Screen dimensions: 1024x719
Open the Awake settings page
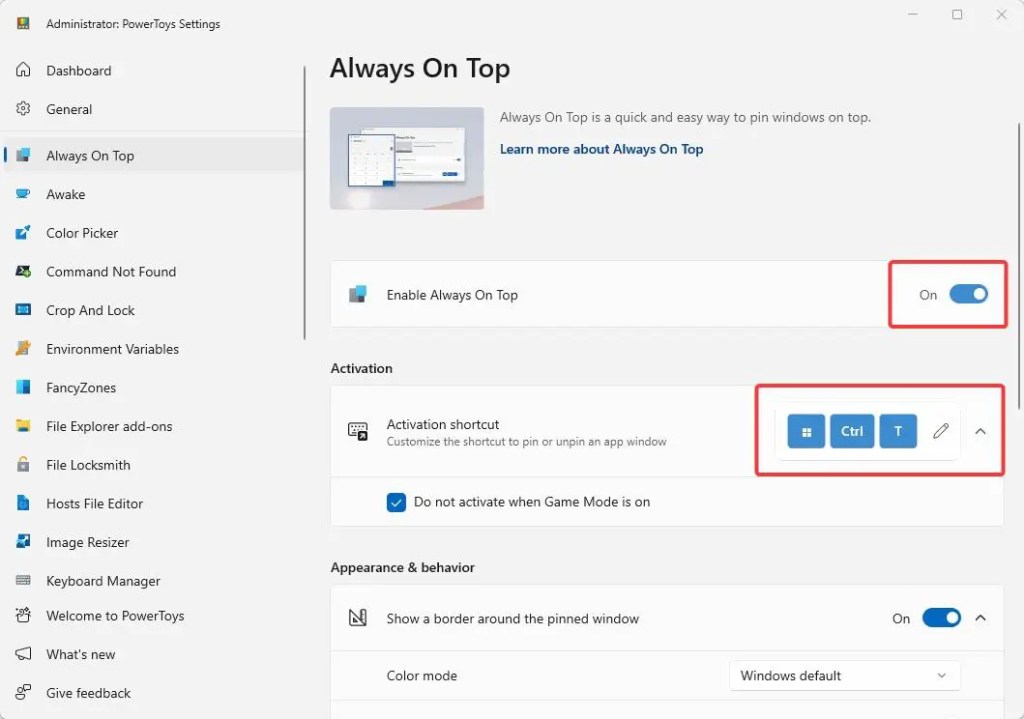pyautogui.click(x=153, y=193)
